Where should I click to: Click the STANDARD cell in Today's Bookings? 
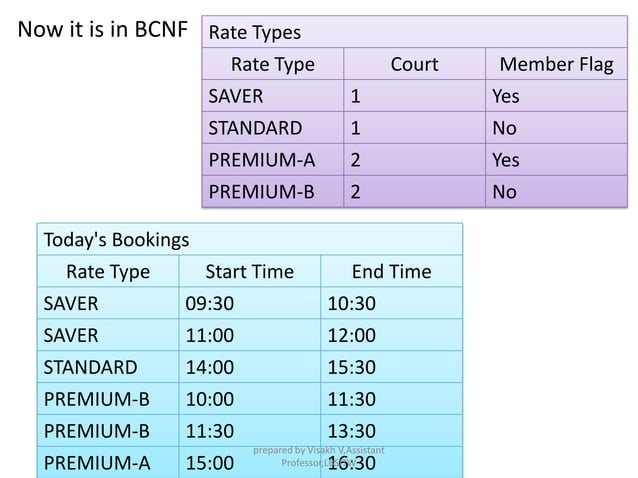tap(108, 367)
